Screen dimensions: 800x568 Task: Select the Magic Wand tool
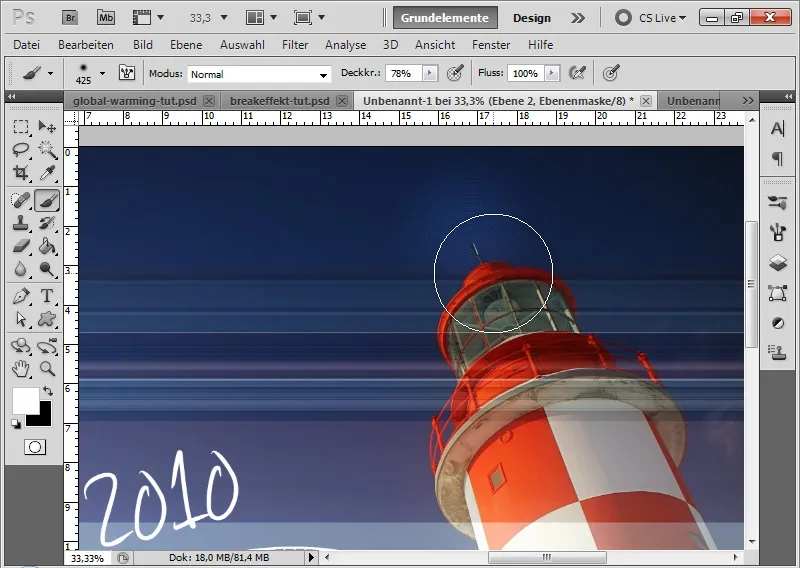tap(47, 150)
